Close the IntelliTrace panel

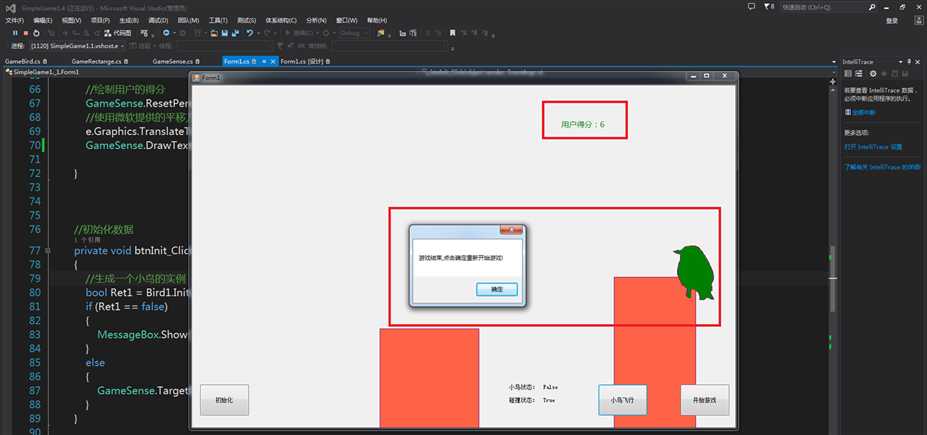click(x=917, y=61)
